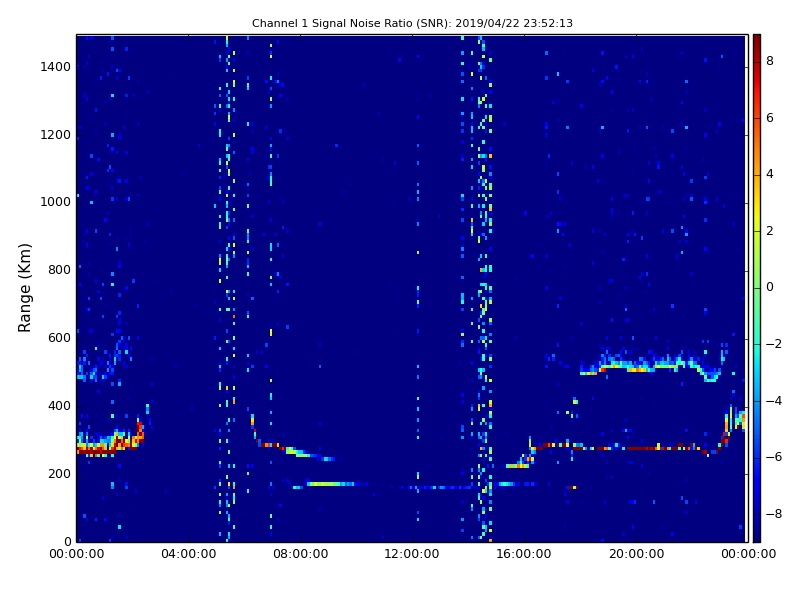This screenshot has height=600, width=800.
Task: Click the colorbar label −2
Action: coord(774,344)
